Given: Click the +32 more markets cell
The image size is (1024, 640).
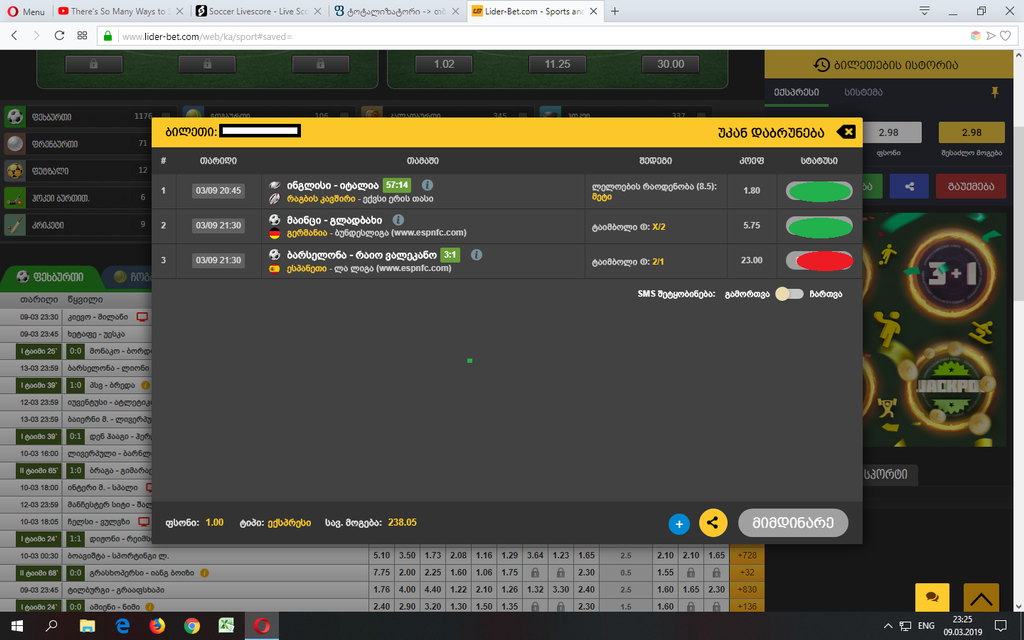Looking at the screenshot, I should (747, 572).
